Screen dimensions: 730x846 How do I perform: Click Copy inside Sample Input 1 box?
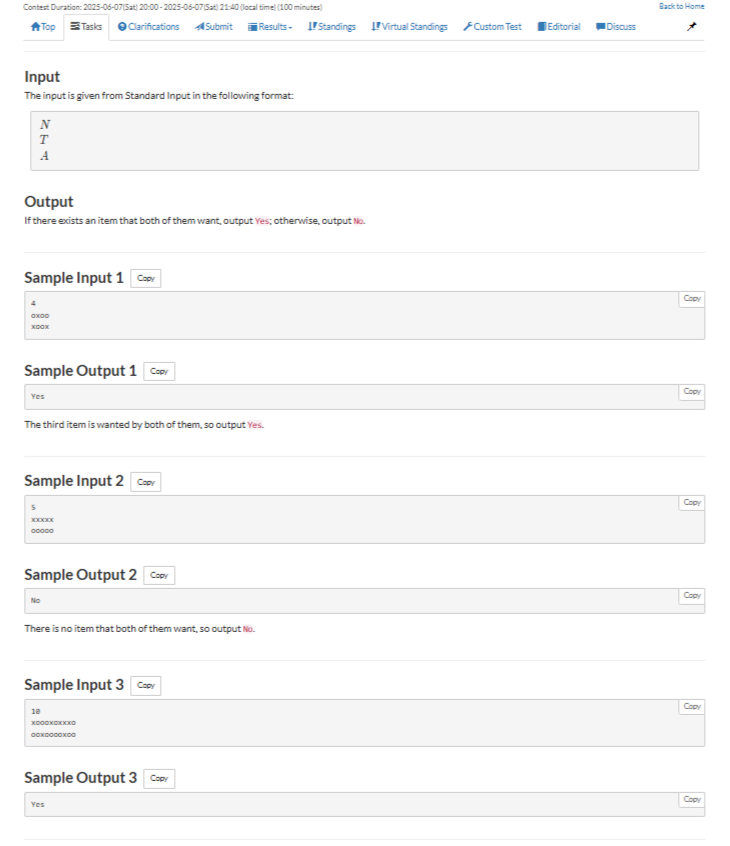tap(691, 299)
